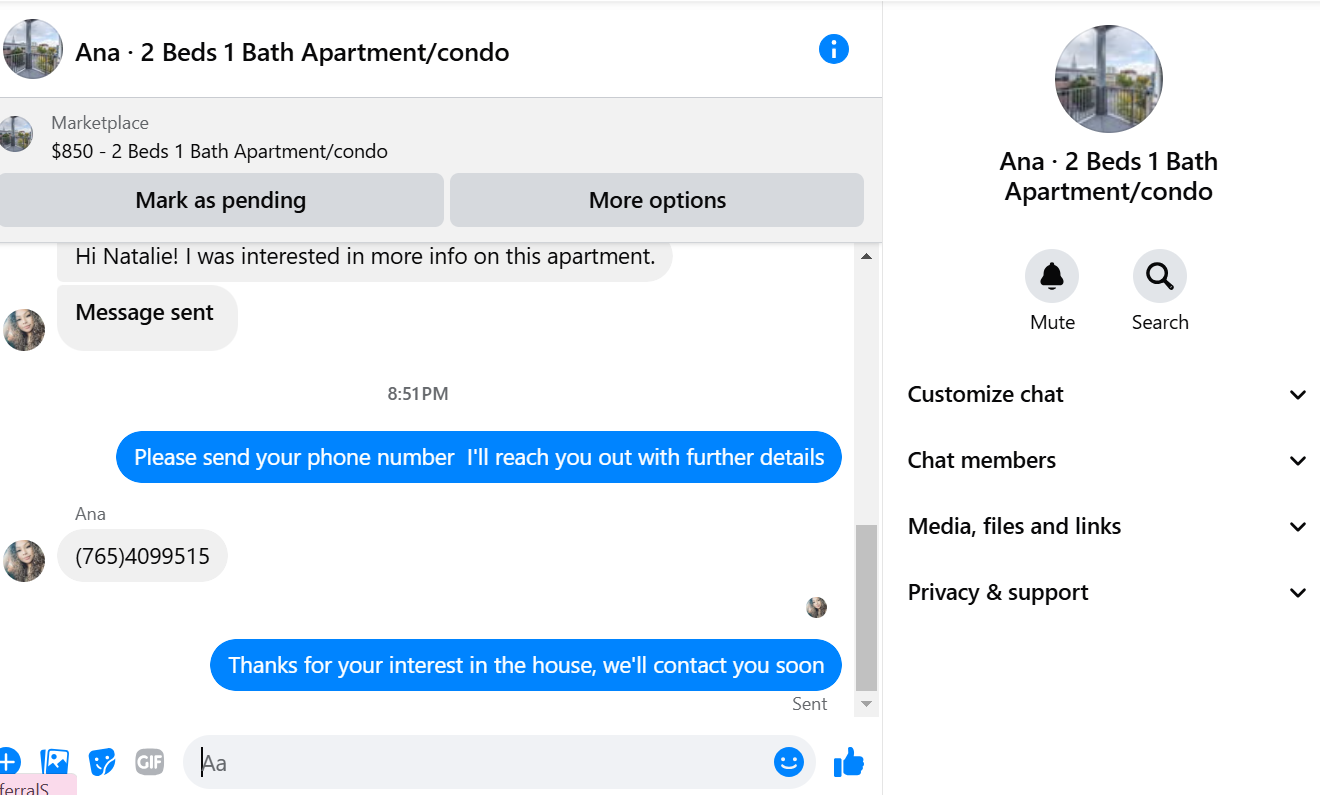Send a thumbs-up like
This screenshot has width=1320, height=795.
point(849,762)
